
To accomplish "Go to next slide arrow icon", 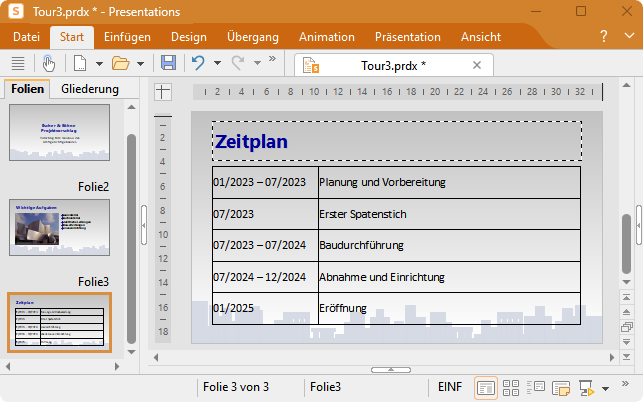I will (x=626, y=342).
